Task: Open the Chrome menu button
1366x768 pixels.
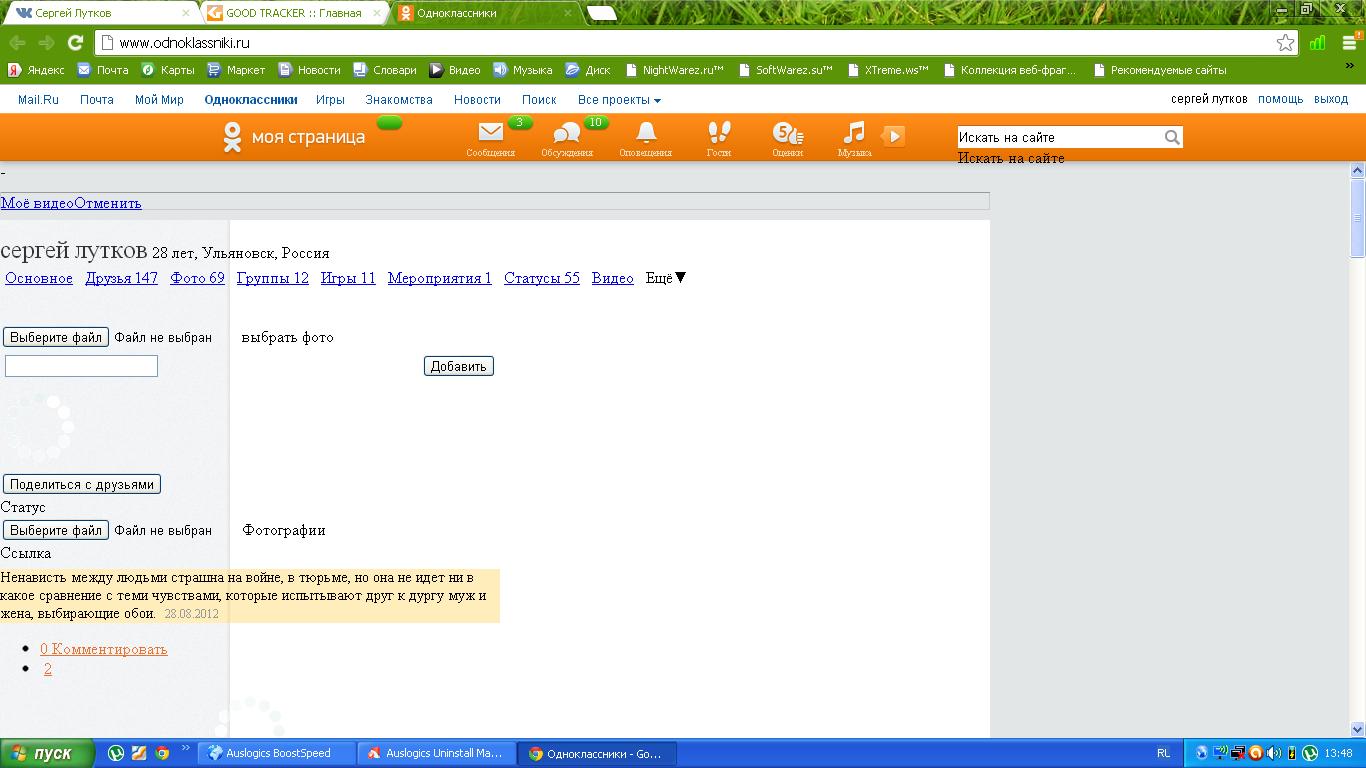Action: (1349, 43)
